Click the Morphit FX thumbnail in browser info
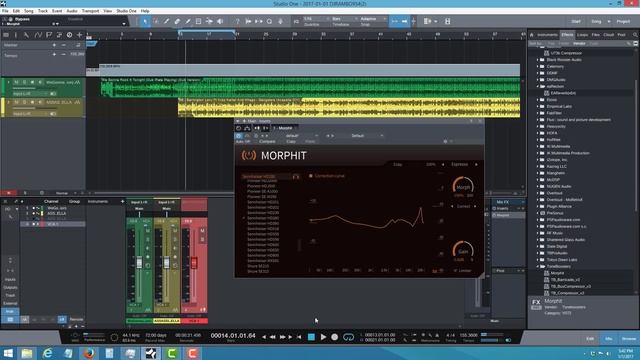Viewport: 640px width, 360px height. click(536, 303)
